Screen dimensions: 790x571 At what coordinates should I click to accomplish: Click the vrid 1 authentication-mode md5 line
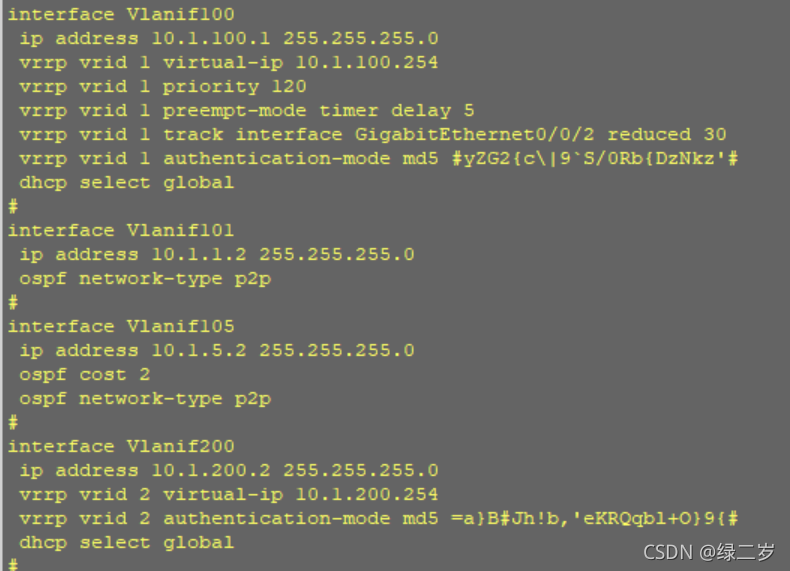pyautogui.click(x=379, y=159)
